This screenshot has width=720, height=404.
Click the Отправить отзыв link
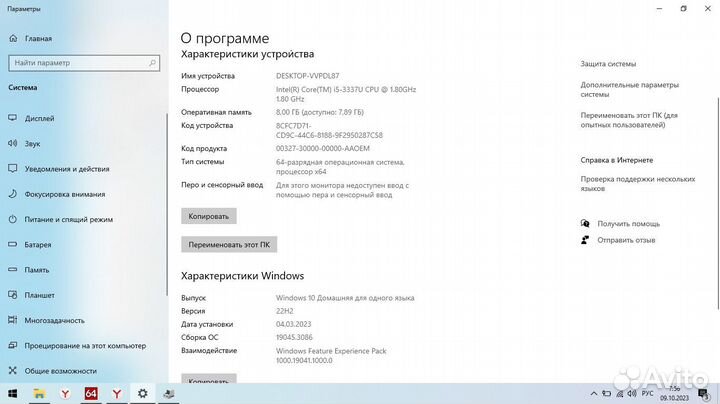click(x=626, y=240)
